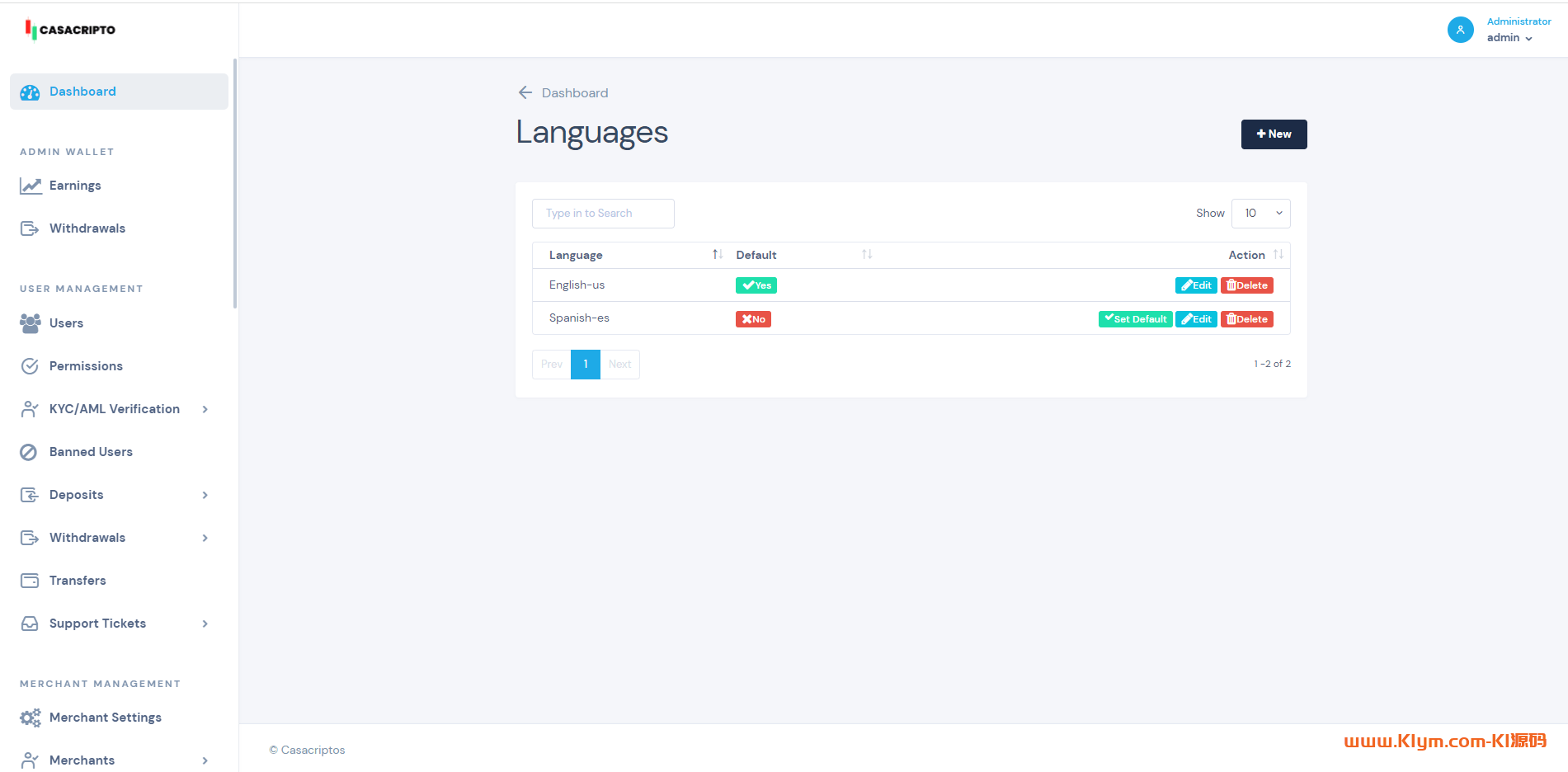
Task: Click the New language button
Action: [1274, 134]
